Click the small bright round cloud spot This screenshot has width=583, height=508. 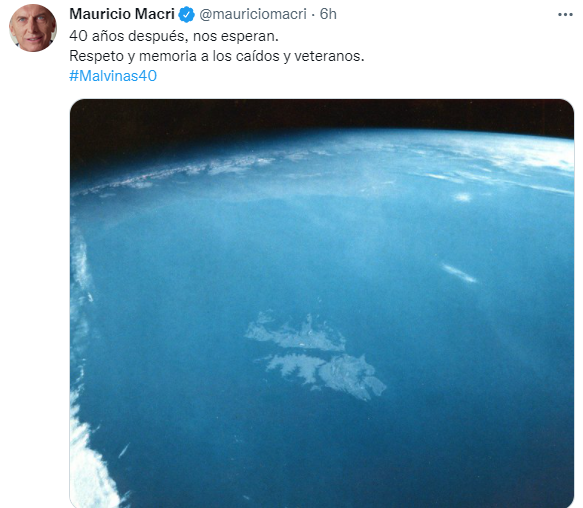pos(463,197)
